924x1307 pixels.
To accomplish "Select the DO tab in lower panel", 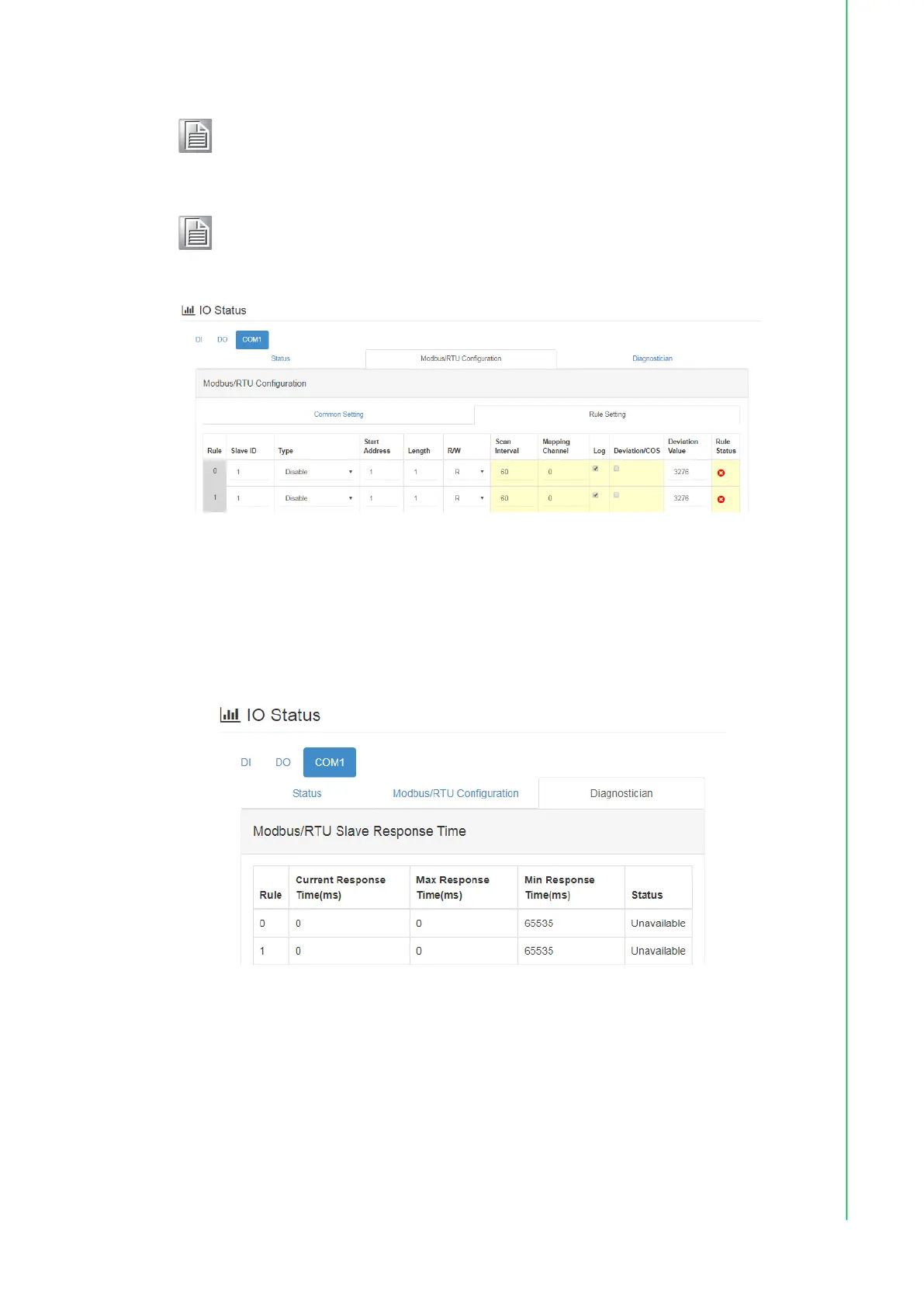I will click(x=283, y=762).
